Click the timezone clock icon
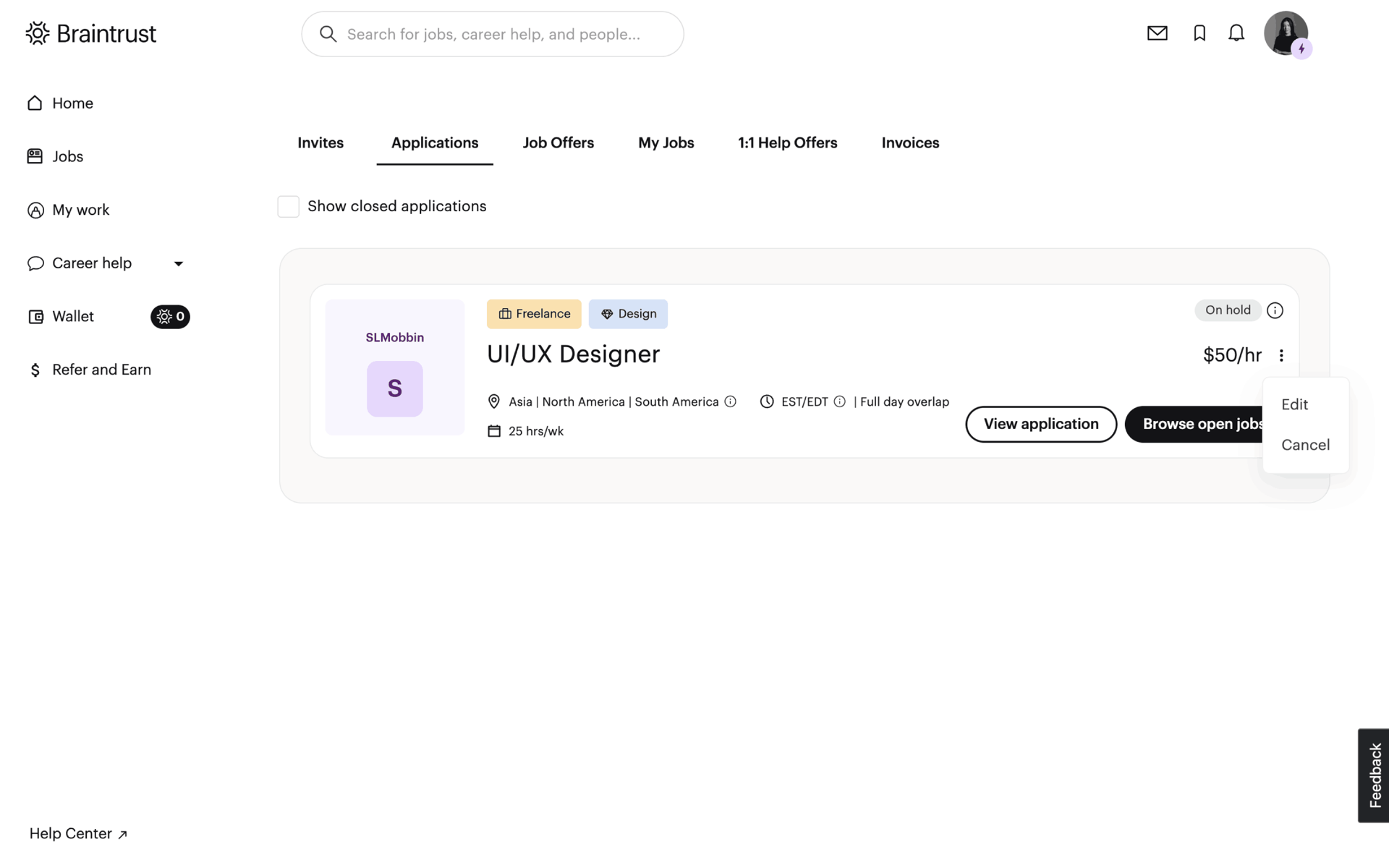The height and width of the screenshot is (868, 1389). coord(767,401)
